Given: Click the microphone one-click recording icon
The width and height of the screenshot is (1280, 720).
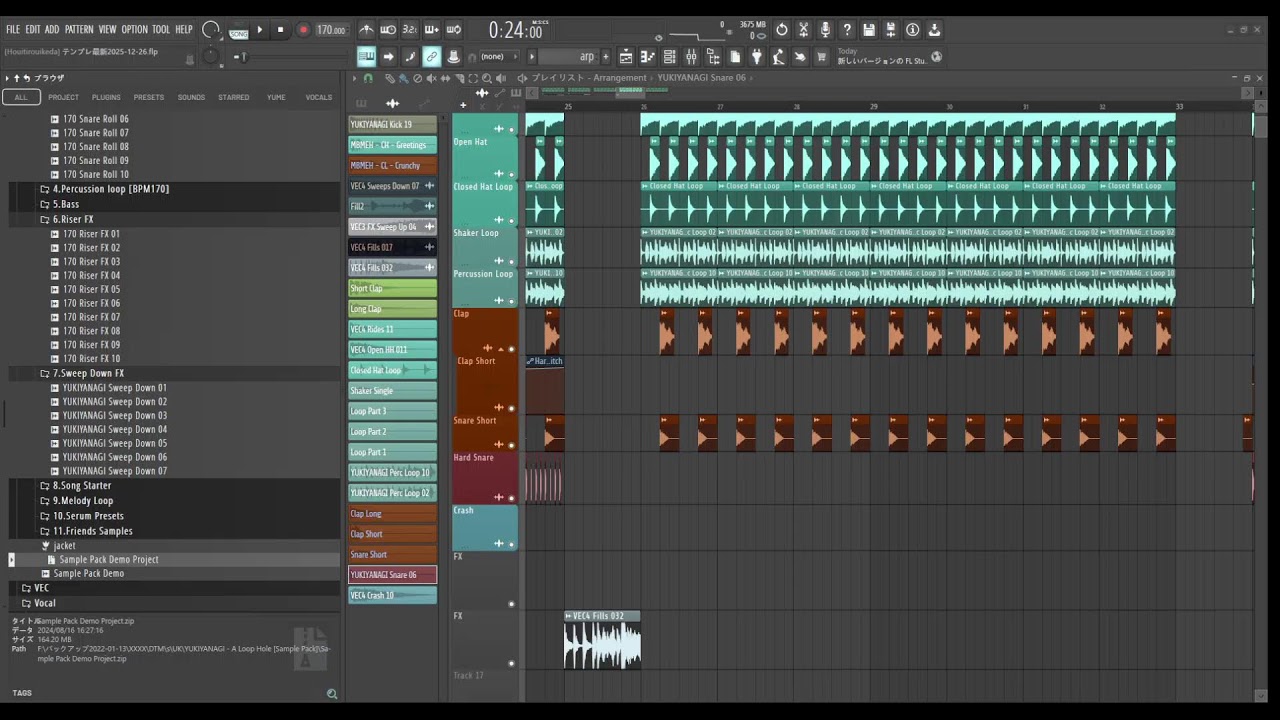Looking at the screenshot, I should click(x=825, y=29).
